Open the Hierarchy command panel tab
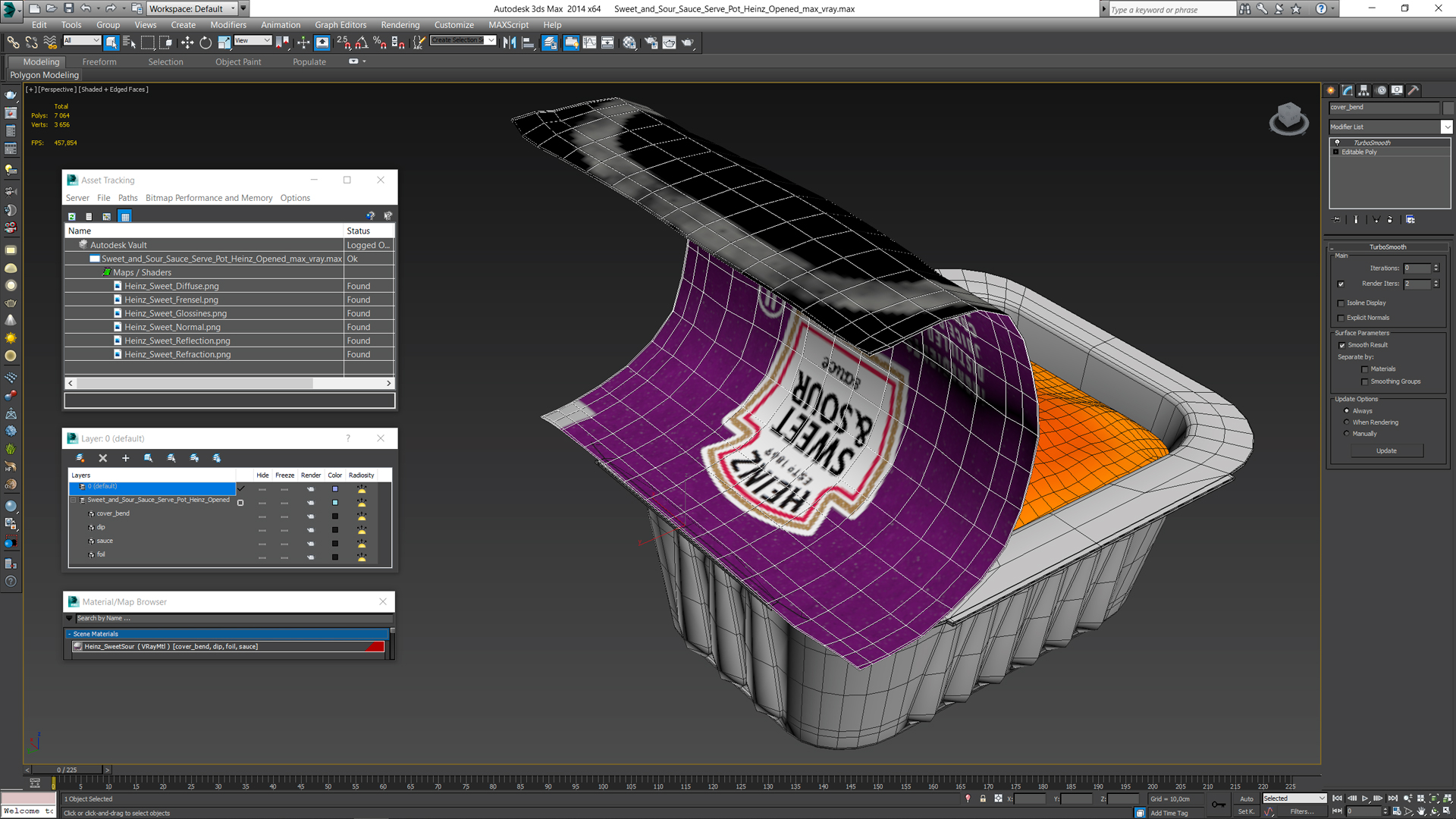The height and width of the screenshot is (819, 1456). click(x=1364, y=90)
